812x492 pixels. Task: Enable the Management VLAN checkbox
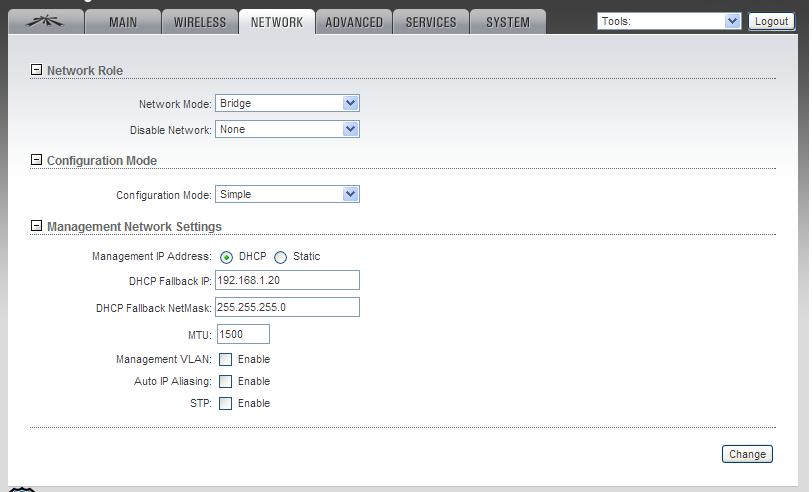[x=225, y=359]
